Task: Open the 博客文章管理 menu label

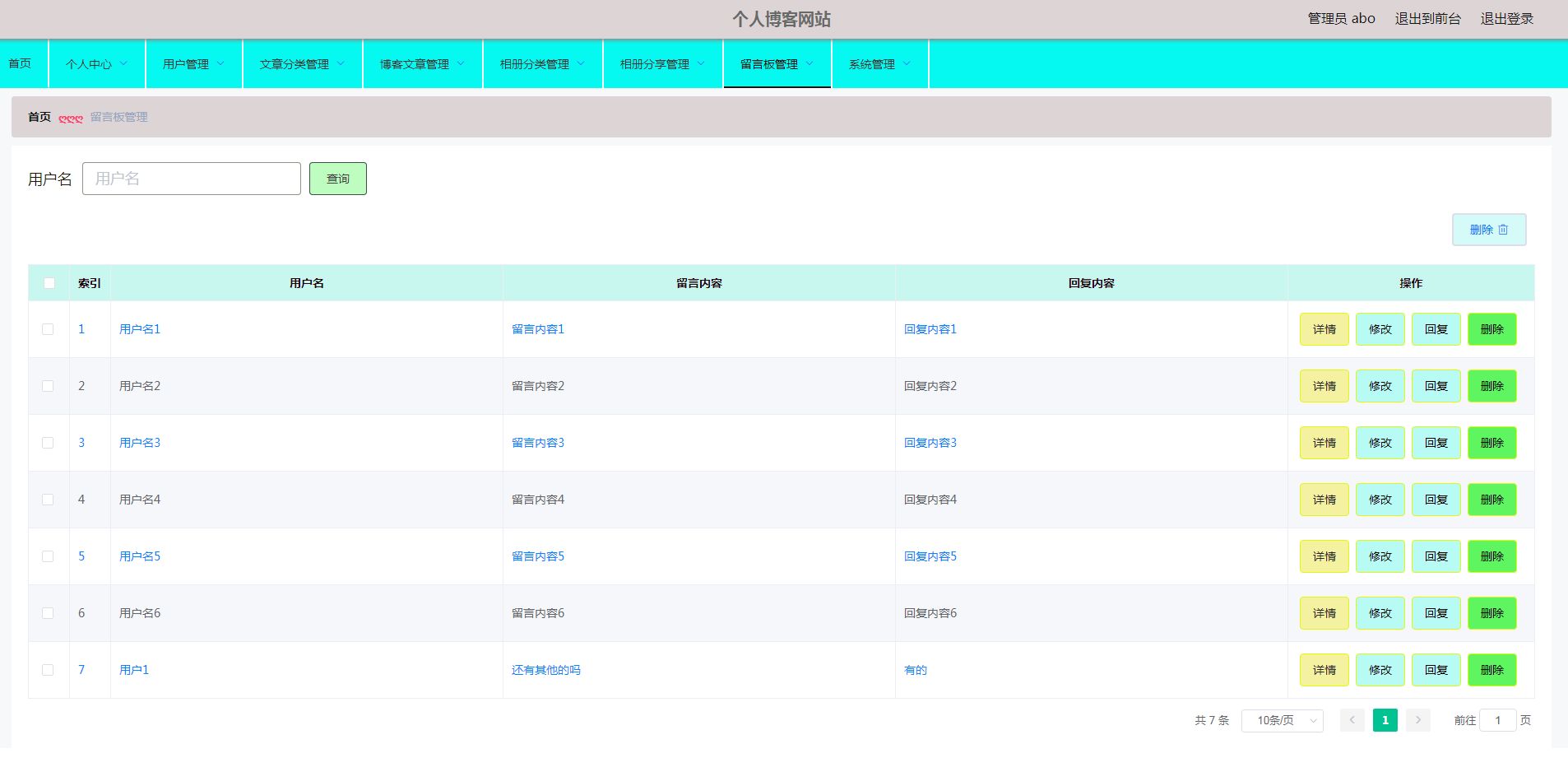Action: (x=415, y=64)
